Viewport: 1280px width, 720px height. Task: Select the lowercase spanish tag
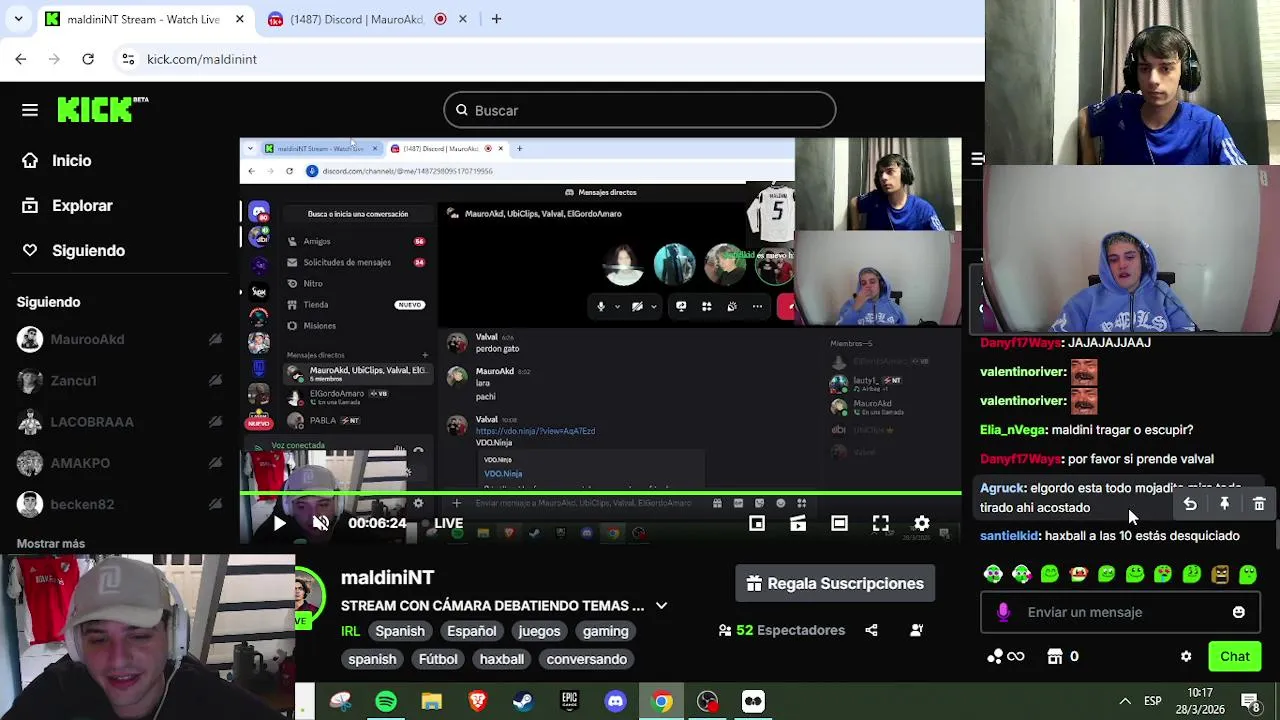[372, 659]
